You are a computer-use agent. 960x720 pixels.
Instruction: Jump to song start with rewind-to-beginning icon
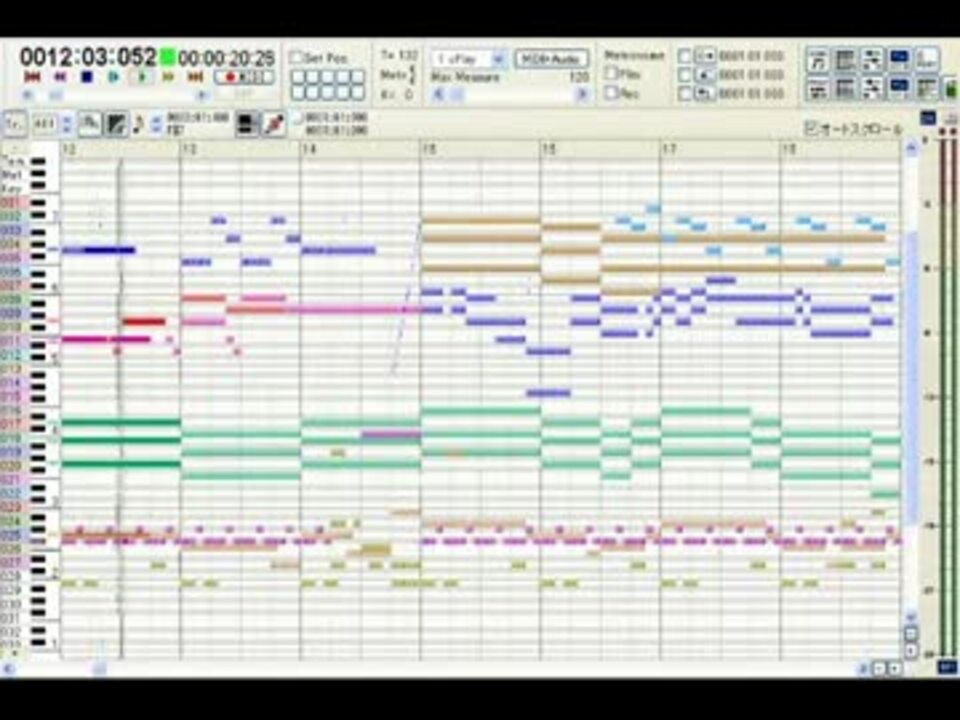[x=32, y=77]
